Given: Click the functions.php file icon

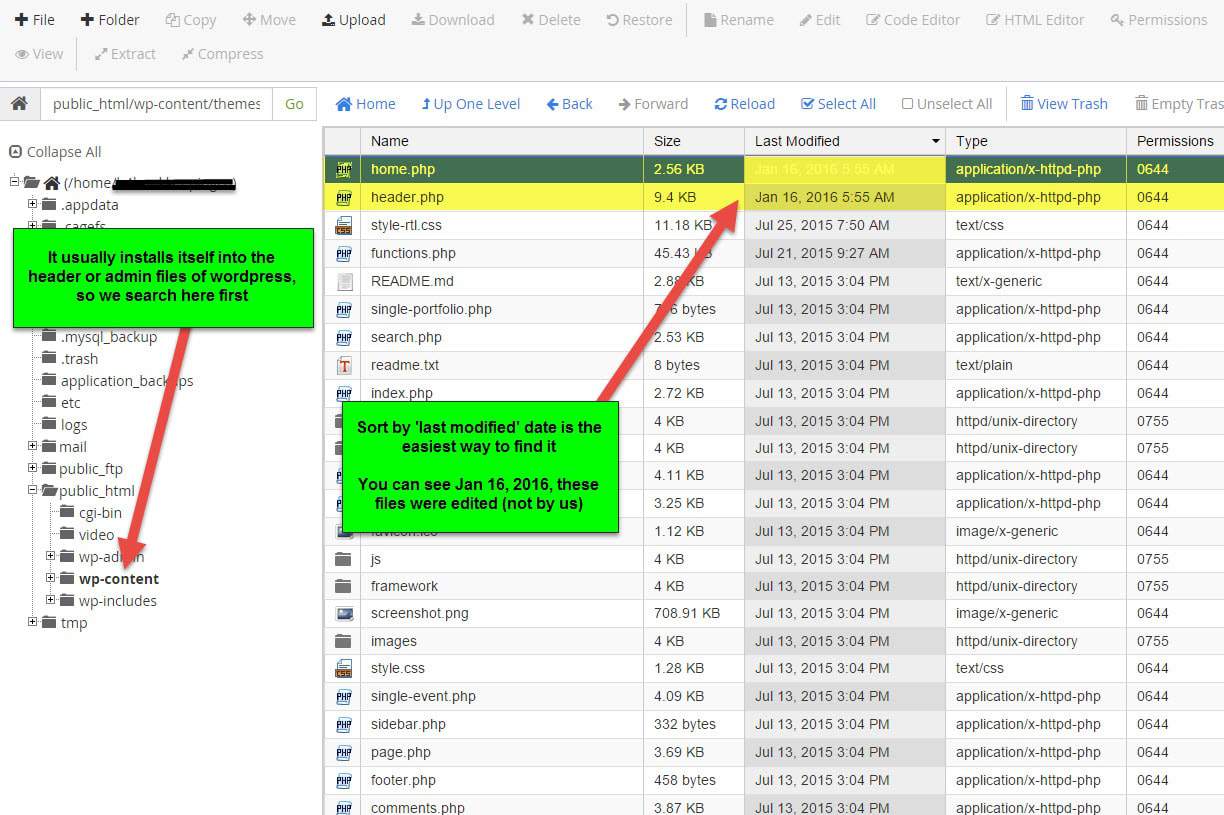Looking at the screenshot, I should click(x=344, y=253).
